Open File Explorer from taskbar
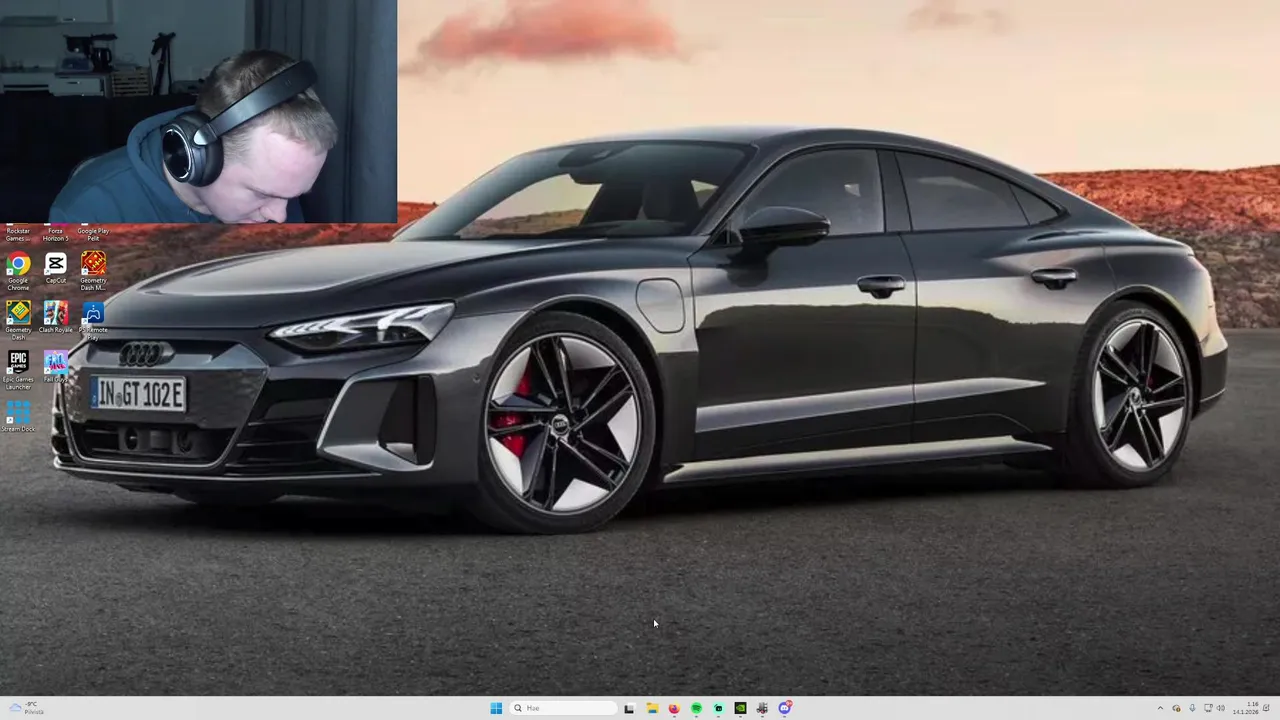 coord(652,708)
